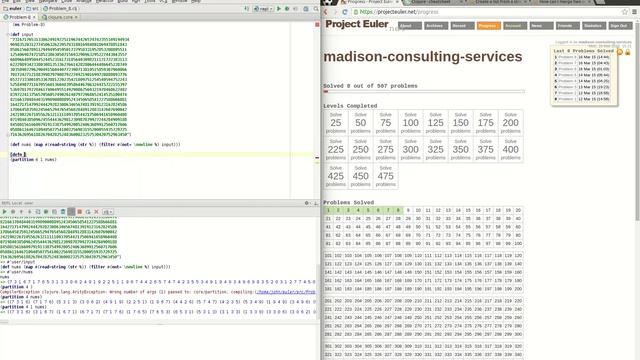Click the (partition 4 1 nums) line in the editor

tap(33, 160)
